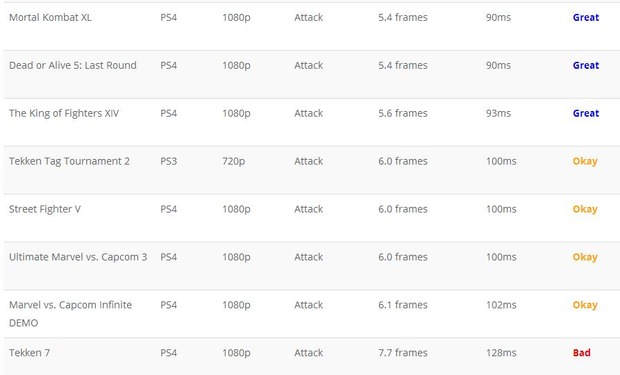Screen dimensions: 620x375
Task: Select the 7.7 frames value
Action: 403,353
